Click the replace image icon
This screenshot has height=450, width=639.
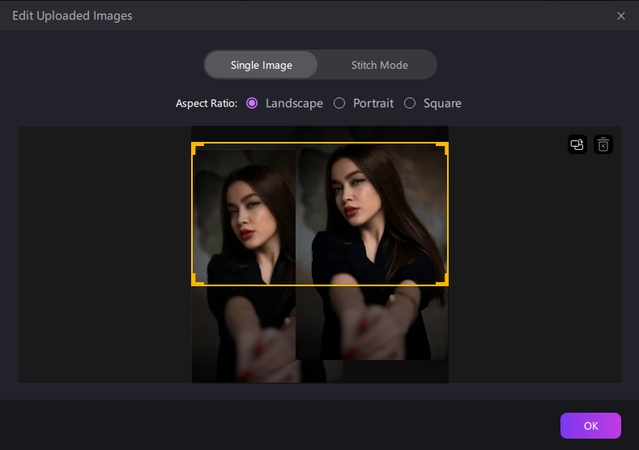point(577,145)
